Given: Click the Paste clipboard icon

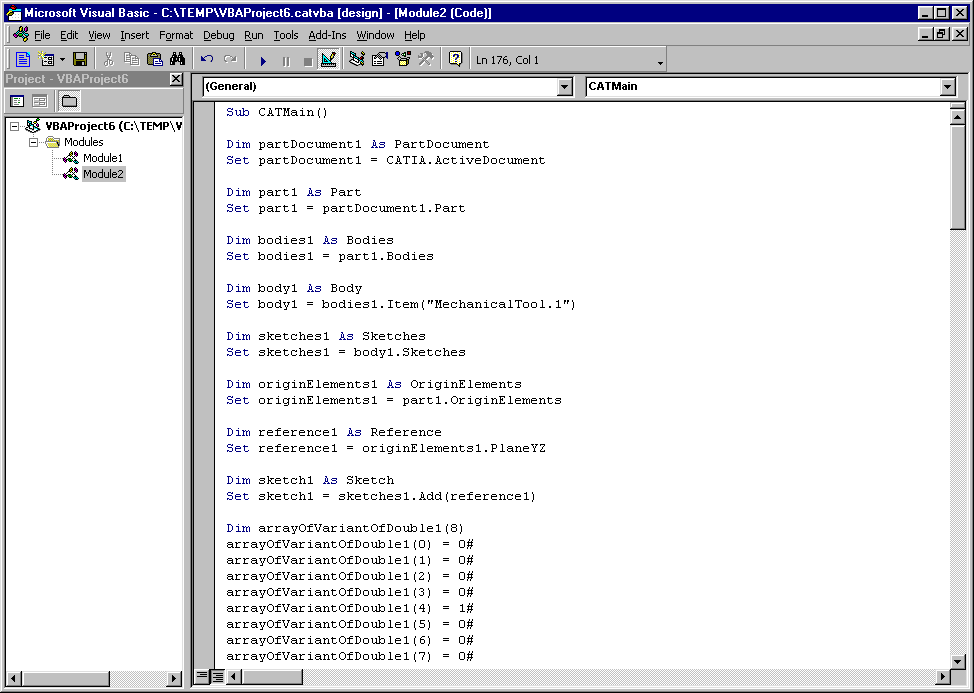Looking at the screenshot, I should 155,60.
